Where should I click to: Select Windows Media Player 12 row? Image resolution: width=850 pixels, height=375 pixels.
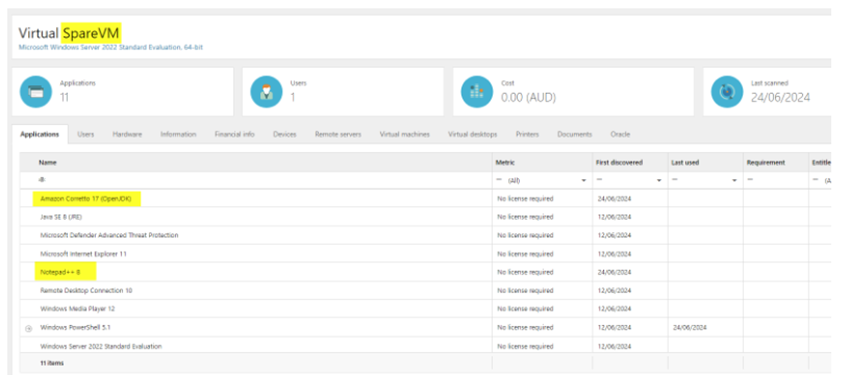click(426, 309)
